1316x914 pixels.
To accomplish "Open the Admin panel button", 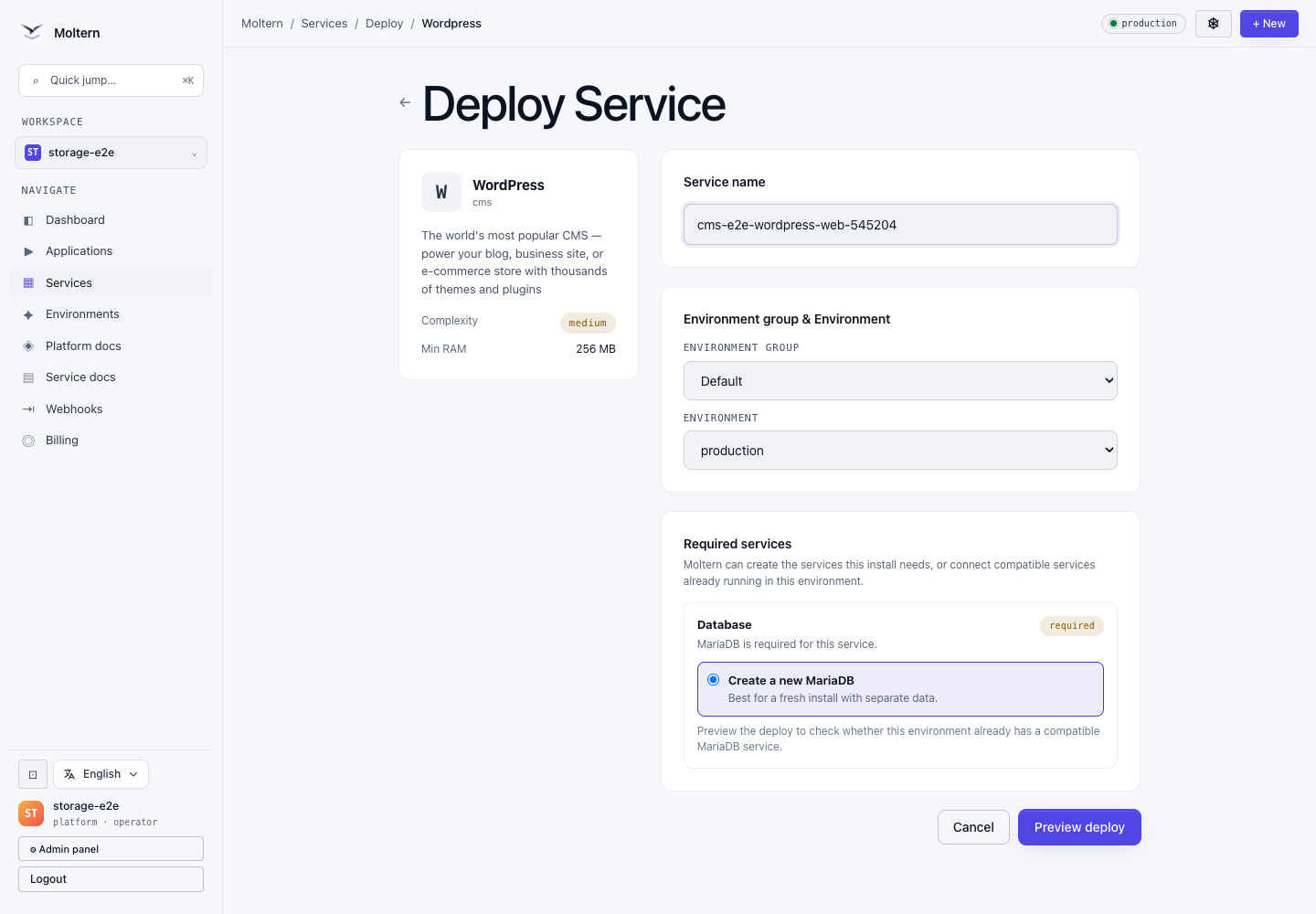I will tap(111, 849).
